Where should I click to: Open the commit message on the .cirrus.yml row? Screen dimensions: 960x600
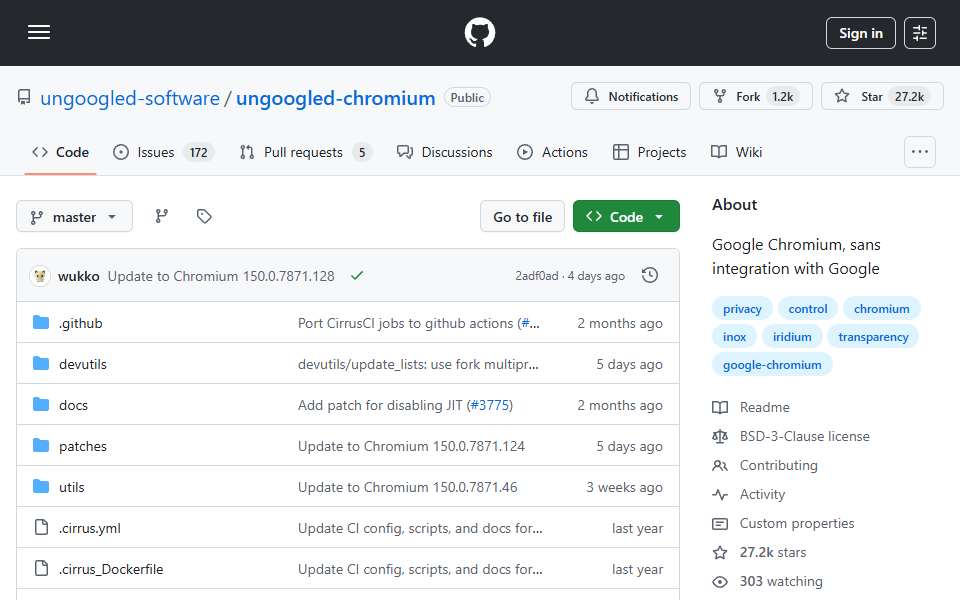[420, 528]
